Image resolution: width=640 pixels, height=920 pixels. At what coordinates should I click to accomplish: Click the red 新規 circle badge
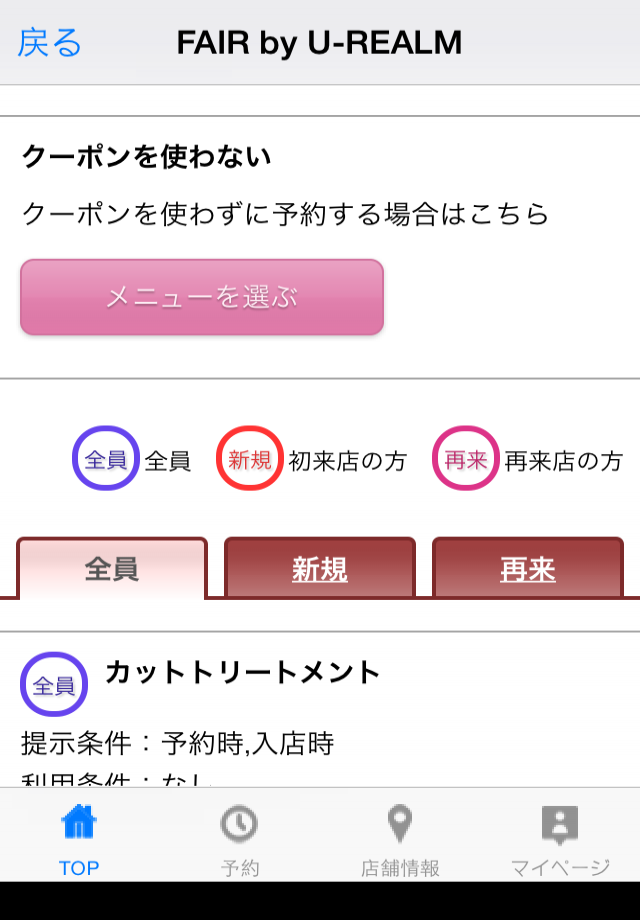pyautogui.click(x=249, y=458)
